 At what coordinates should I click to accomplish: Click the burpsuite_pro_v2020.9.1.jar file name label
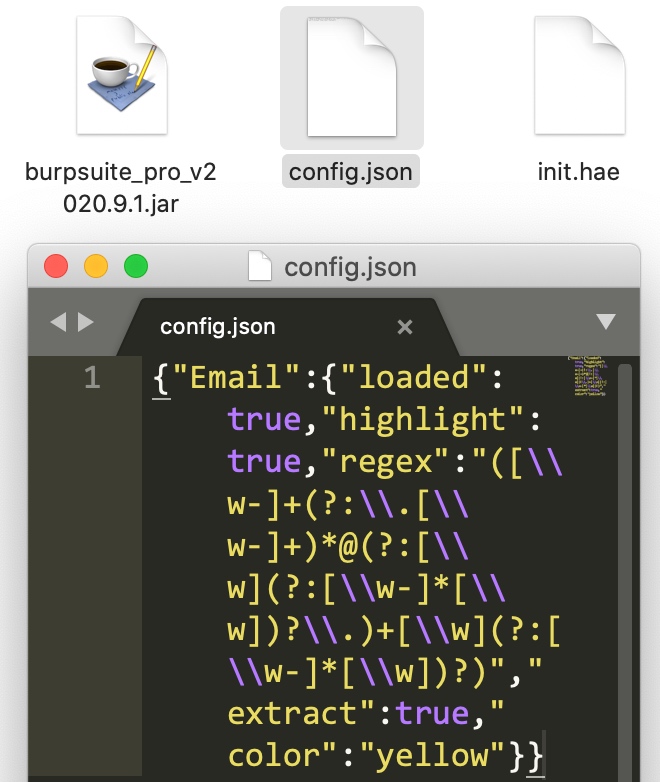pos(121,187)
